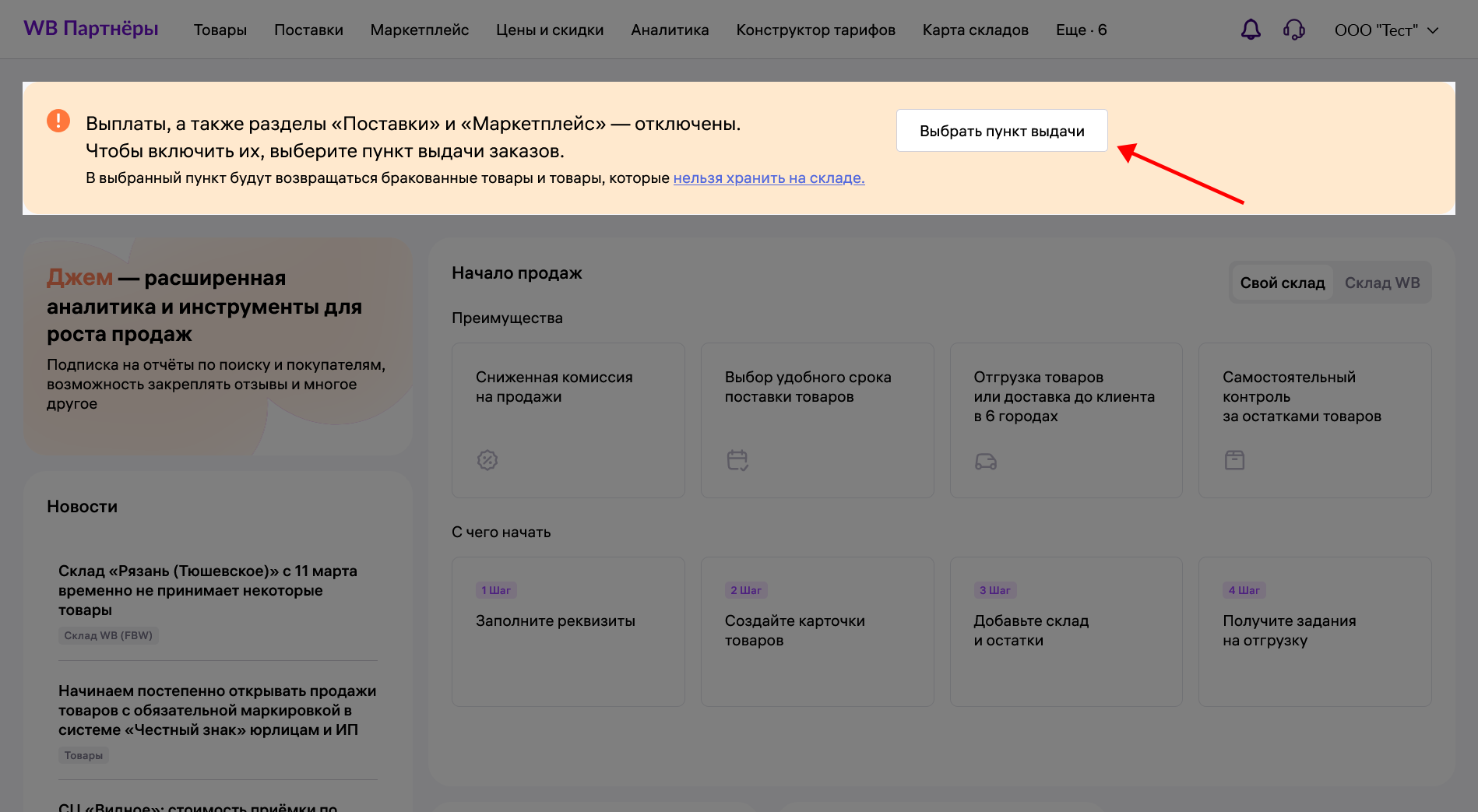Click the orange warning exclamation icon
Image resolution: width=1478 pixels, height=812 pixels.
coord(58,121)
